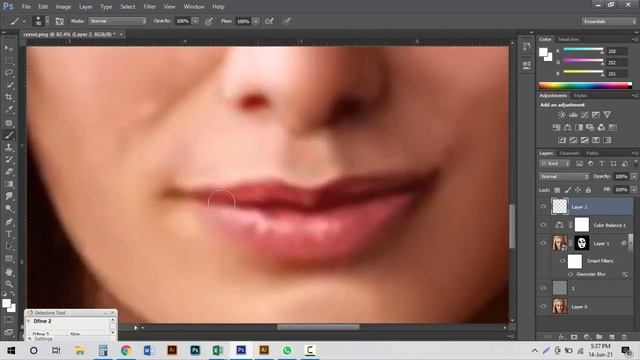Select the Clone Stamp tool
The width and height of the screenshot is (640, 360).
pyautogui.click(x=9, y=147)
